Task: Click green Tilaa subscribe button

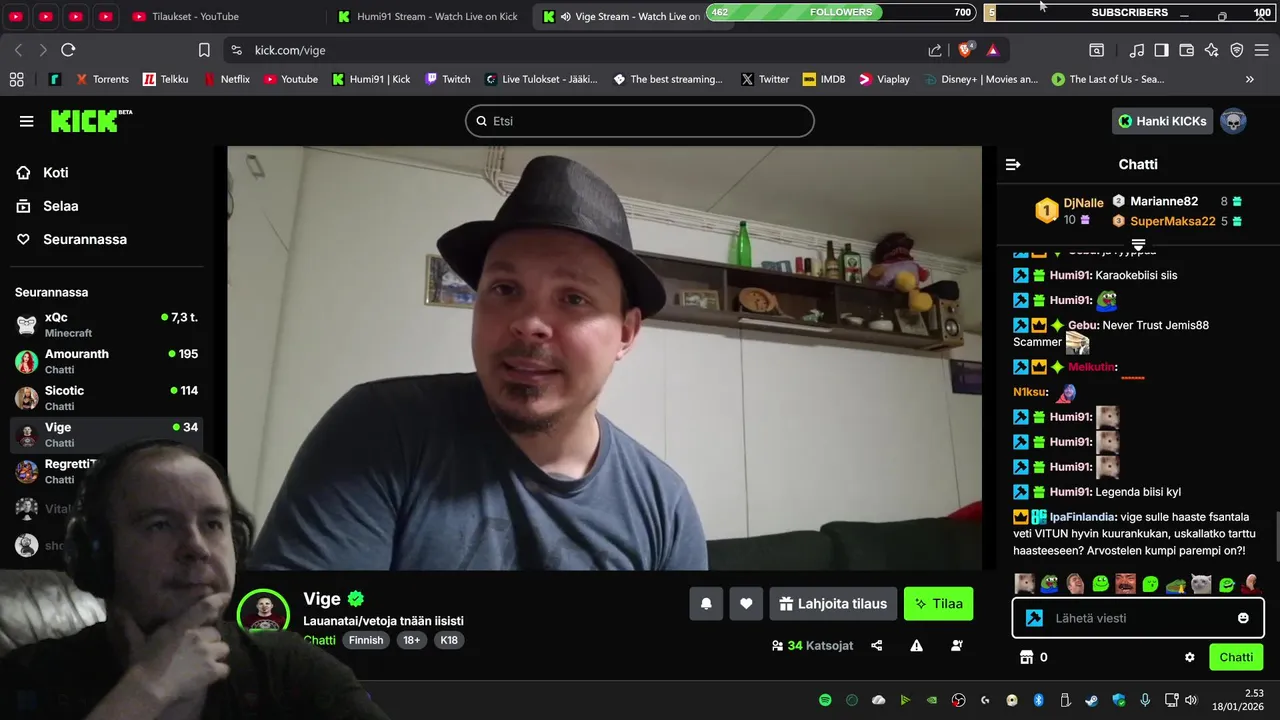Action: point(938,603)
